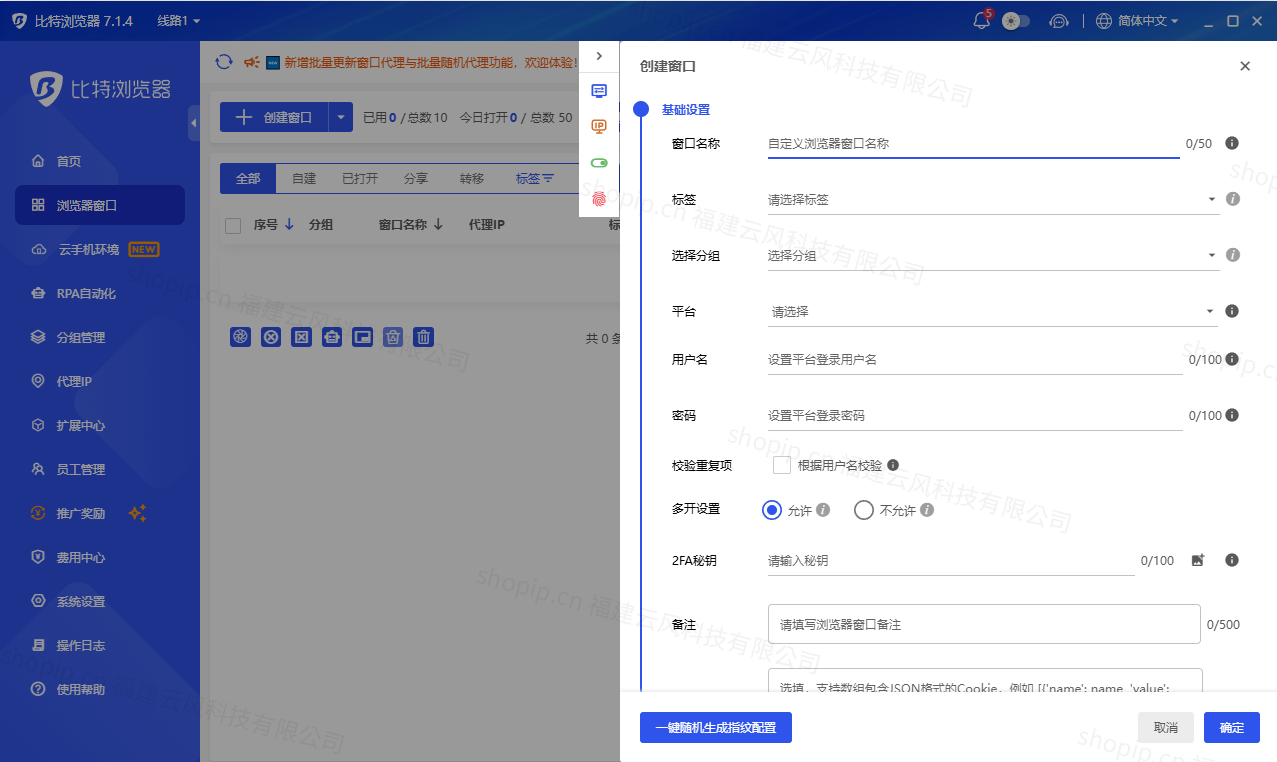Open the notification bell with badge 5

981,20
